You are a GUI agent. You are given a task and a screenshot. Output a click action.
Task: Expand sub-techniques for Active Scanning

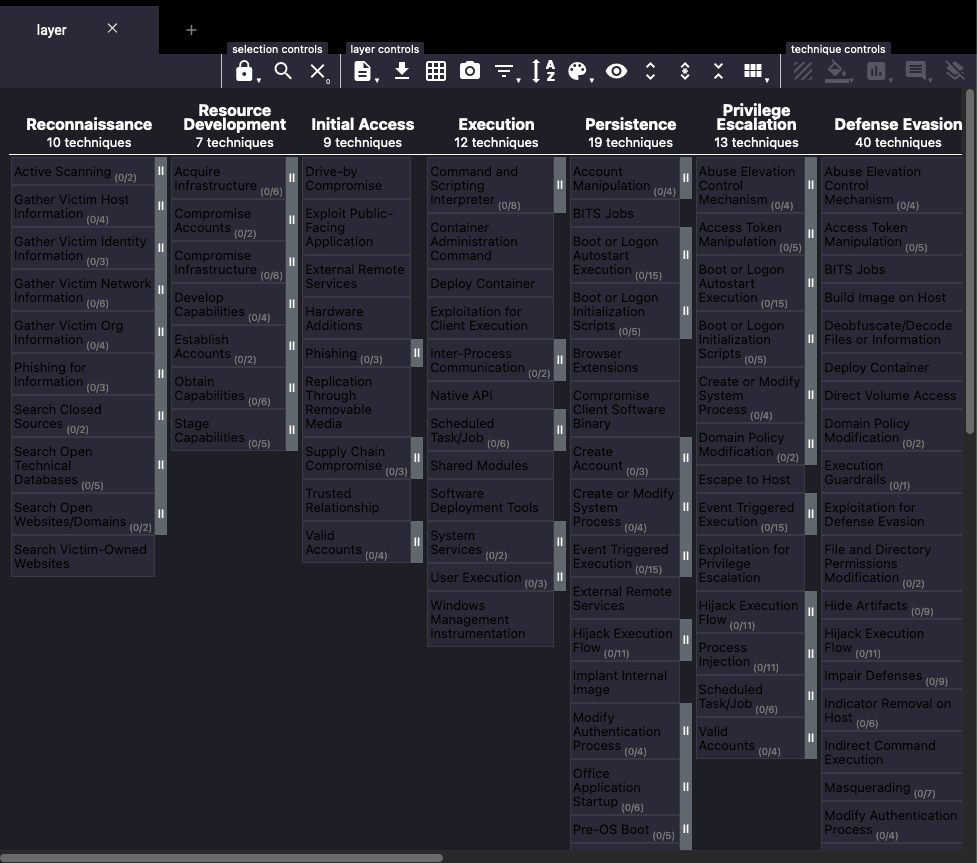(161, 172)
